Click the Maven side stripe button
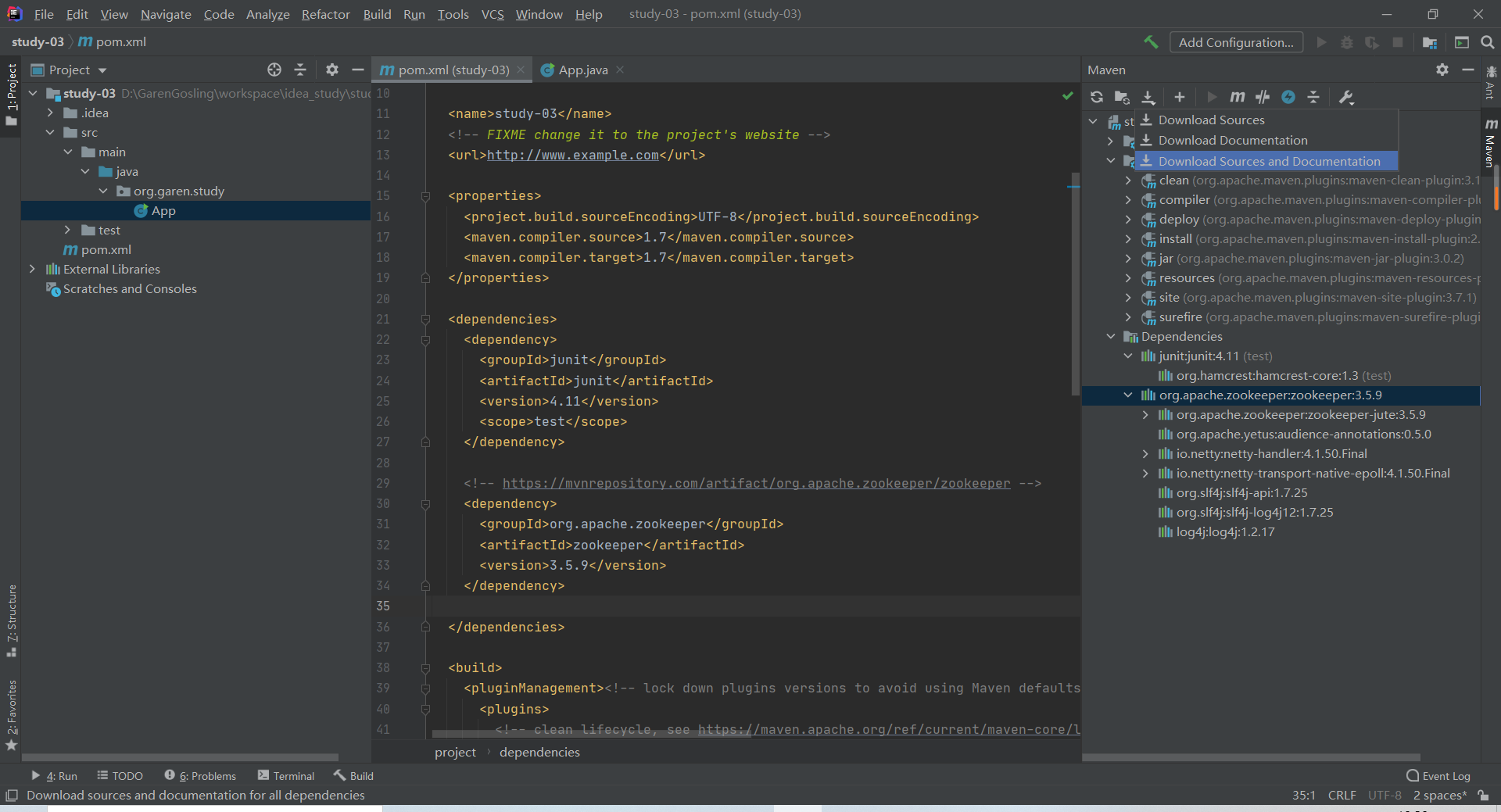 click(1491, 142)
